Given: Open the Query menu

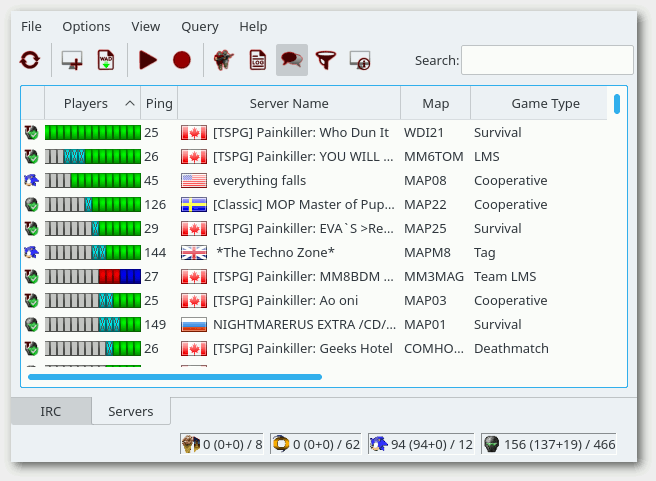Looking at the screenshot, I should click(x=199, y=26).
